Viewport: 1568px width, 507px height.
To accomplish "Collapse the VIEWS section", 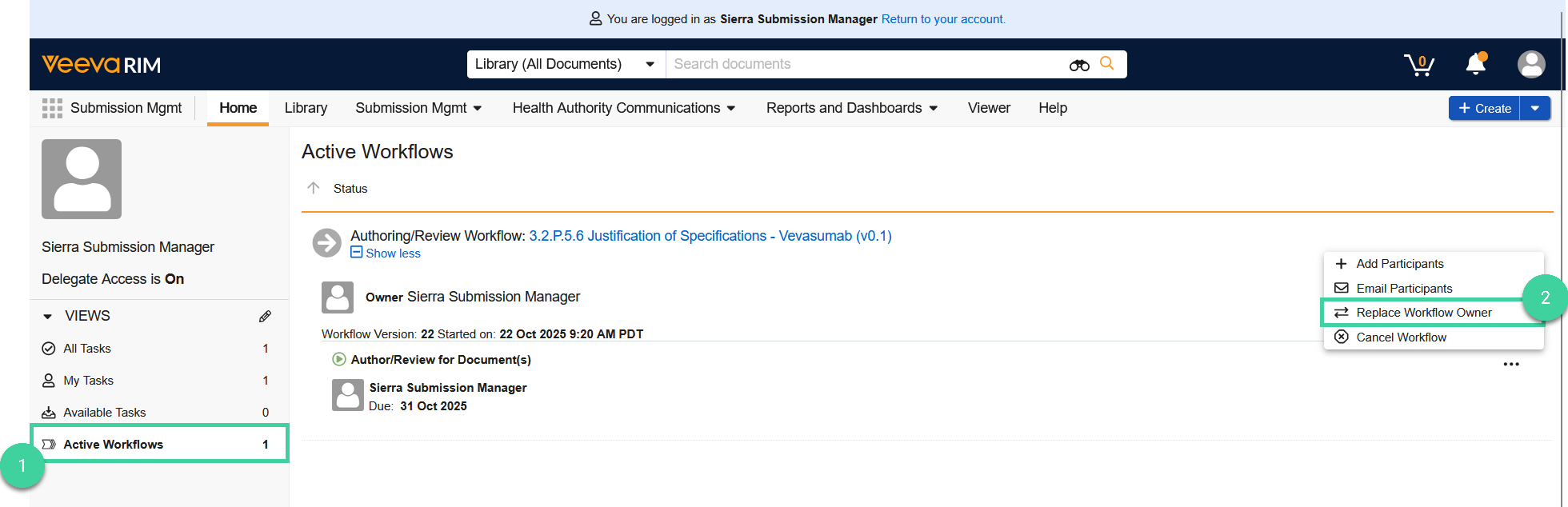I will pyautogui.click(x=47, y=317).
